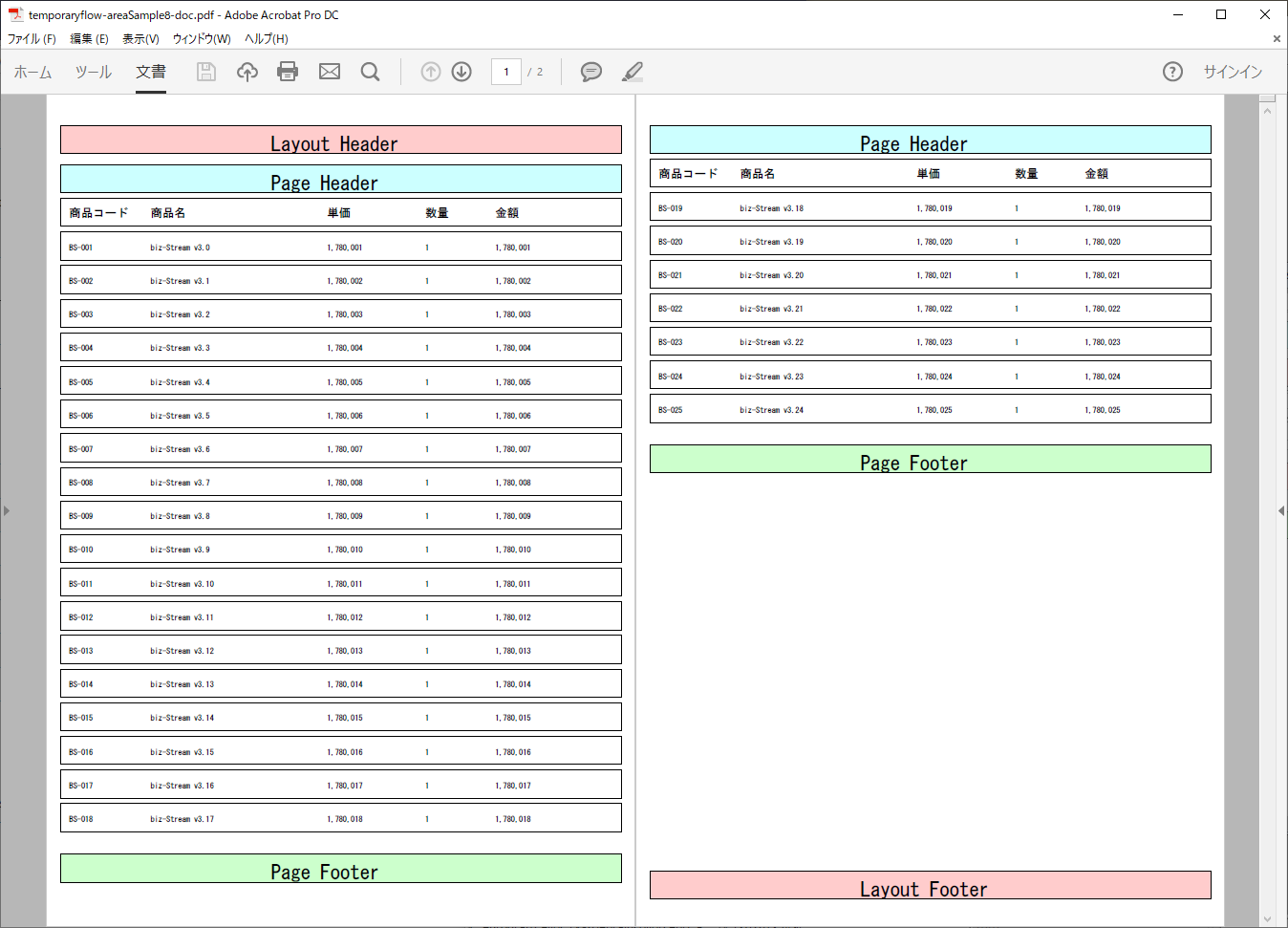Expand the right tools pane arrow
1288x928 pixels.
point(1281,511)
